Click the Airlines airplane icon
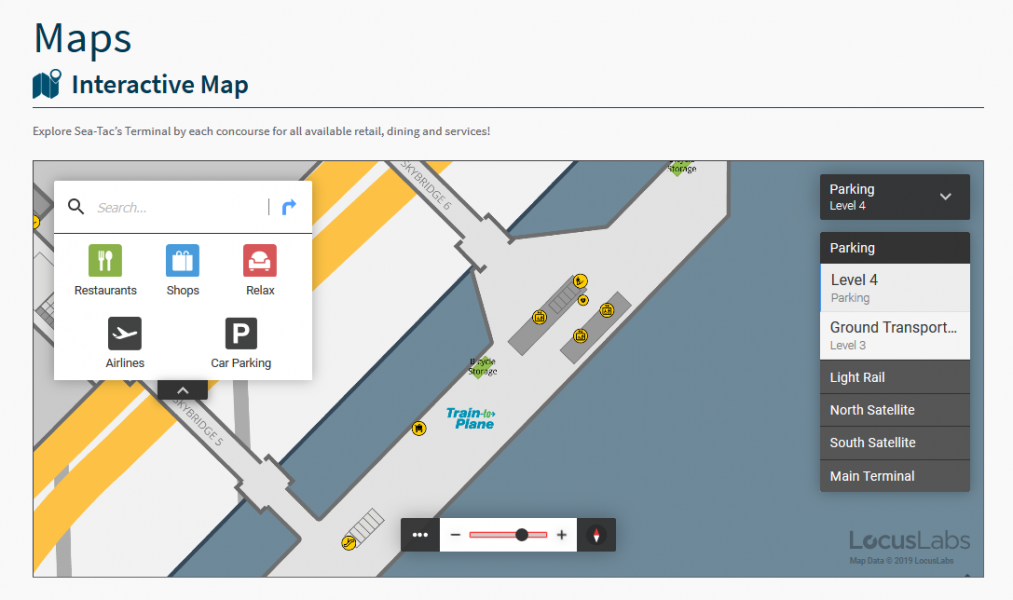1013x600 pixels. [x=124, y=335]
